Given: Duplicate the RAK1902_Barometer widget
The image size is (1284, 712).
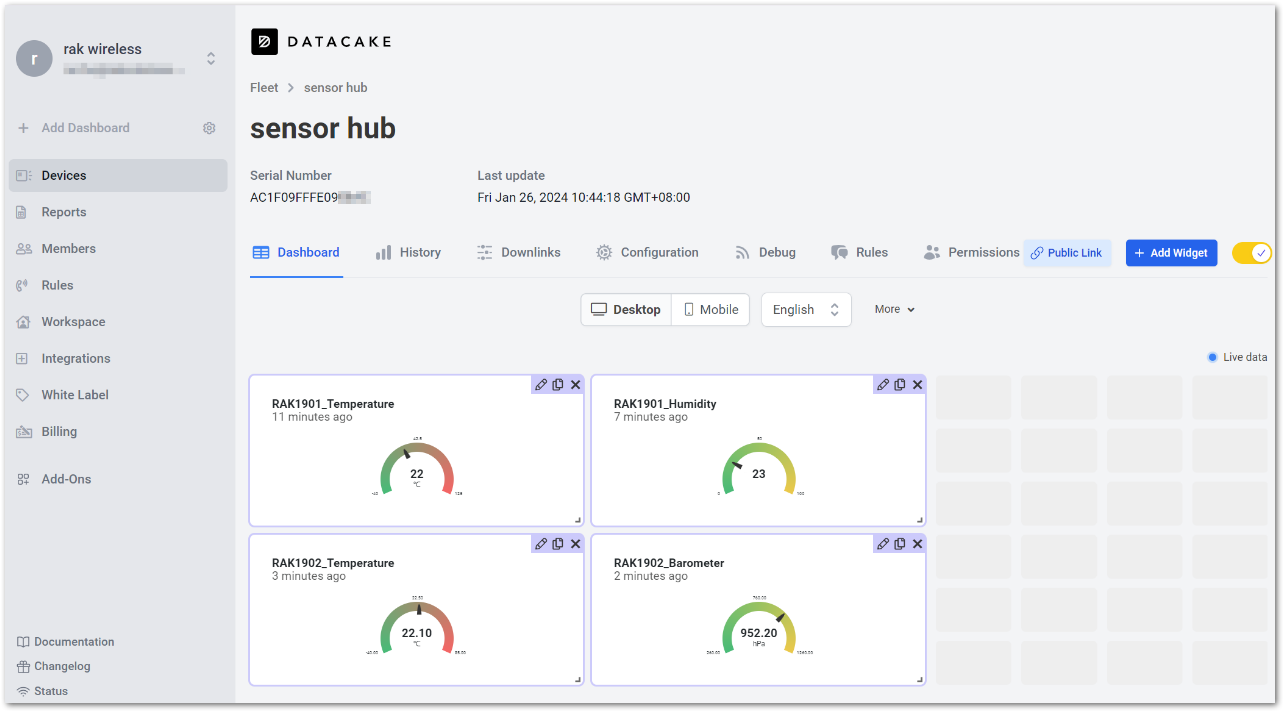Looking at the screenshot, I should pos(900,543).
